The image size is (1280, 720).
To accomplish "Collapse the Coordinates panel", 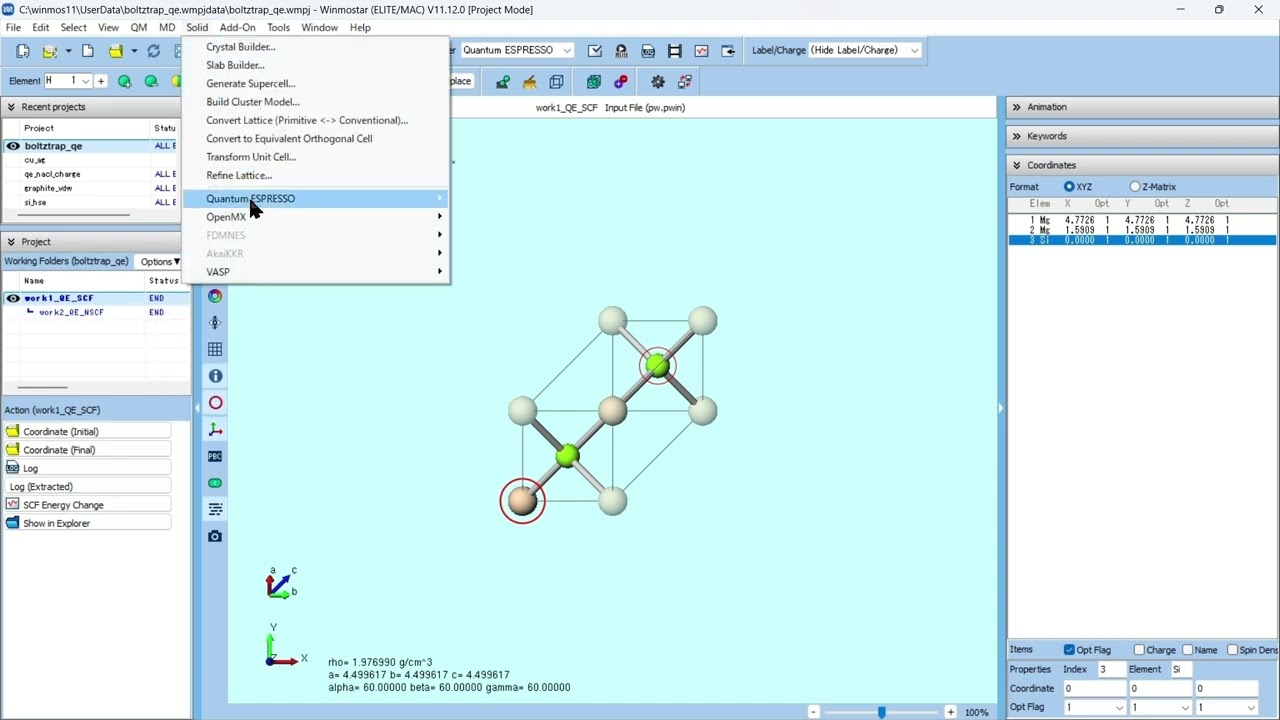I will tap(1016, 165).
